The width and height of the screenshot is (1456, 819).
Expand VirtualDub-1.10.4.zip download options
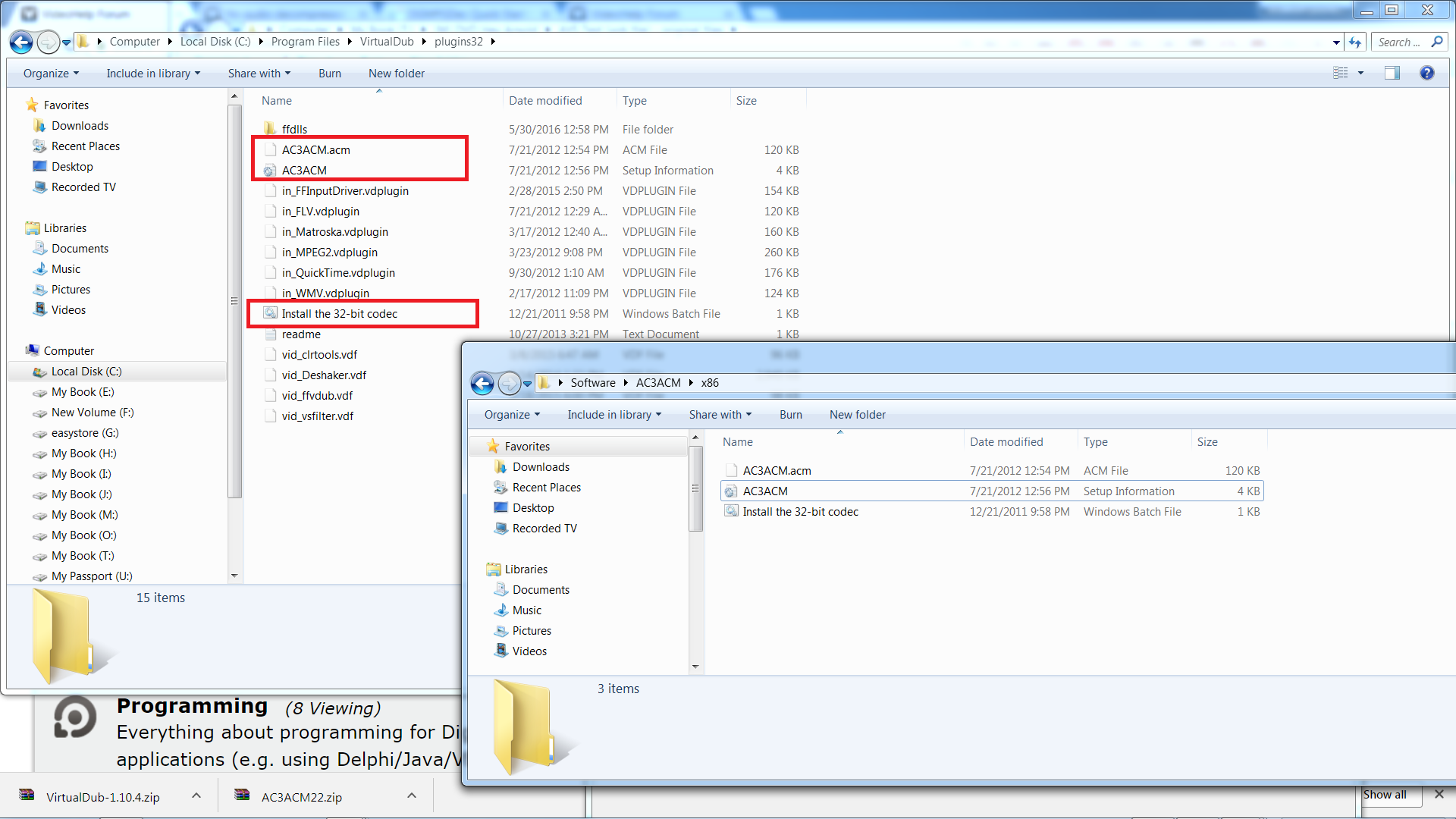tap(196, 796)
